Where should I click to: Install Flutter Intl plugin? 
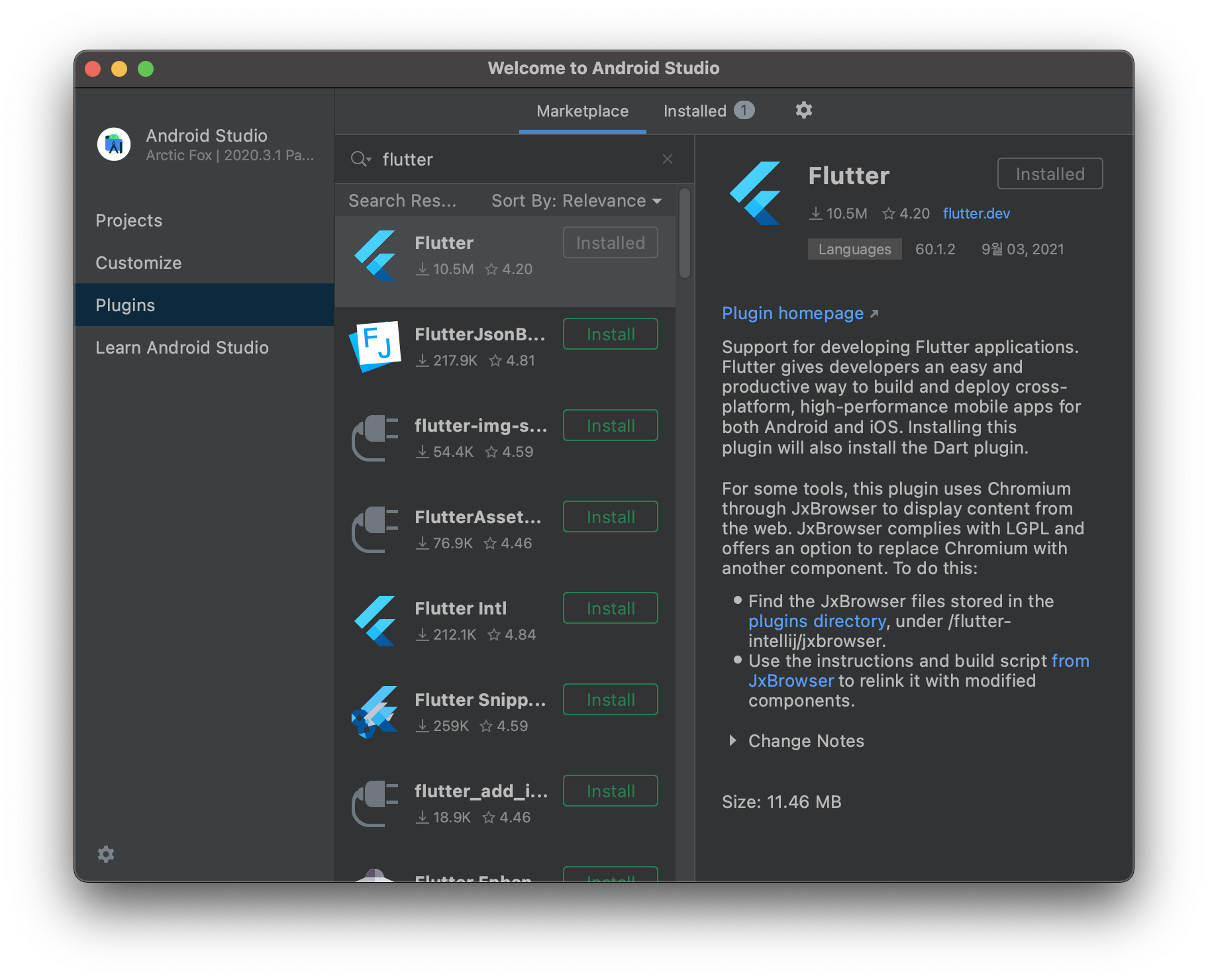click(610, 608)
